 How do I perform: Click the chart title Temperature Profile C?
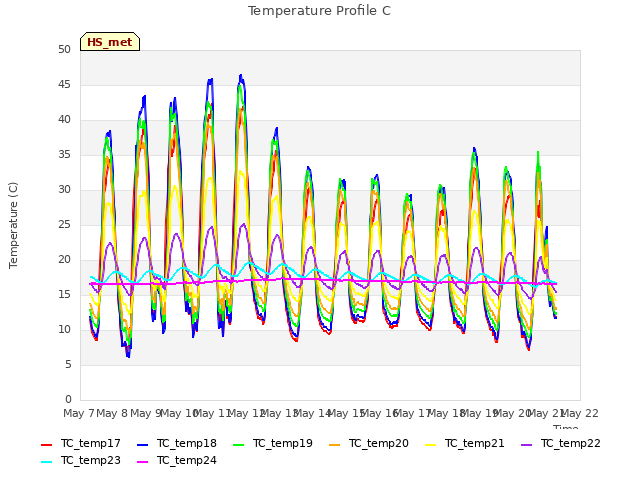(320, 11)
